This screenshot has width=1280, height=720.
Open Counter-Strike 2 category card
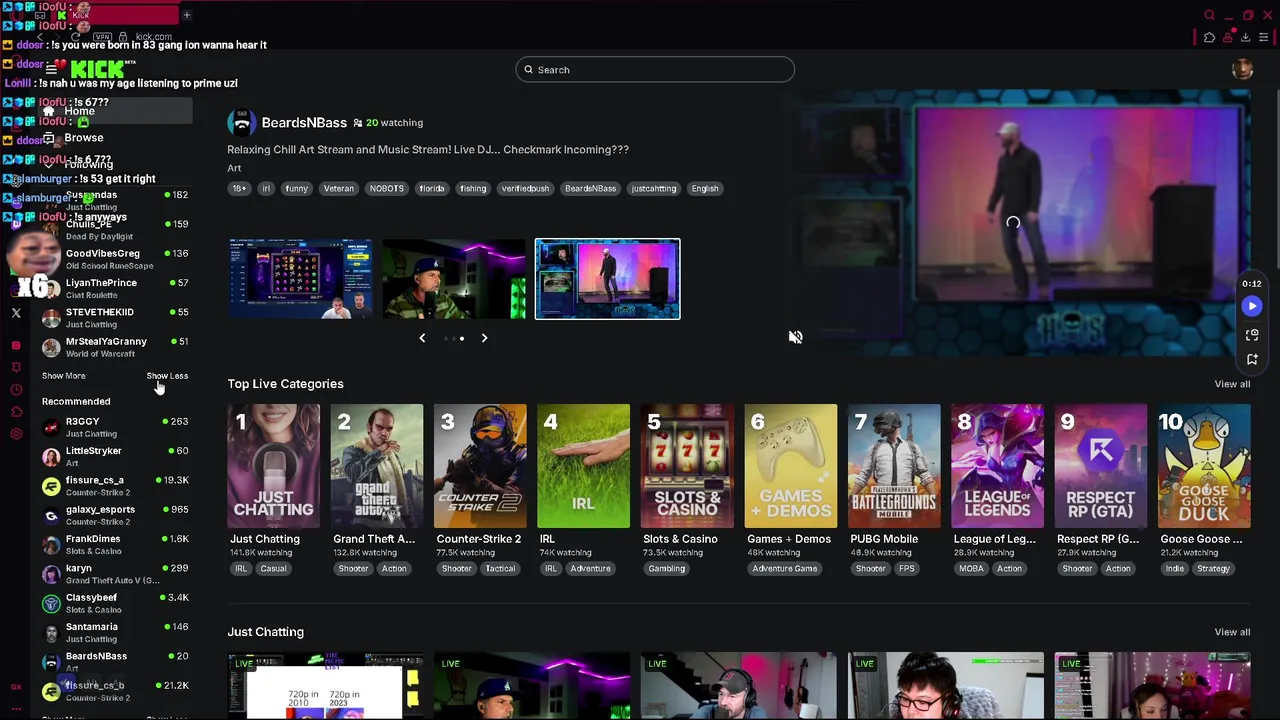point(480,466)
